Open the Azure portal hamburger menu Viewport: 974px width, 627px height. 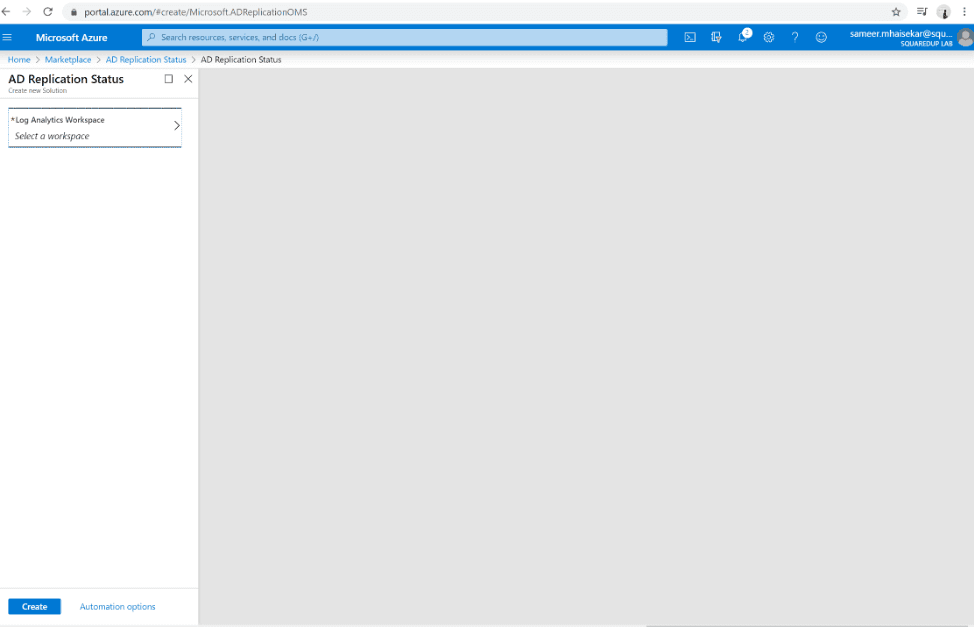[8, 37]
